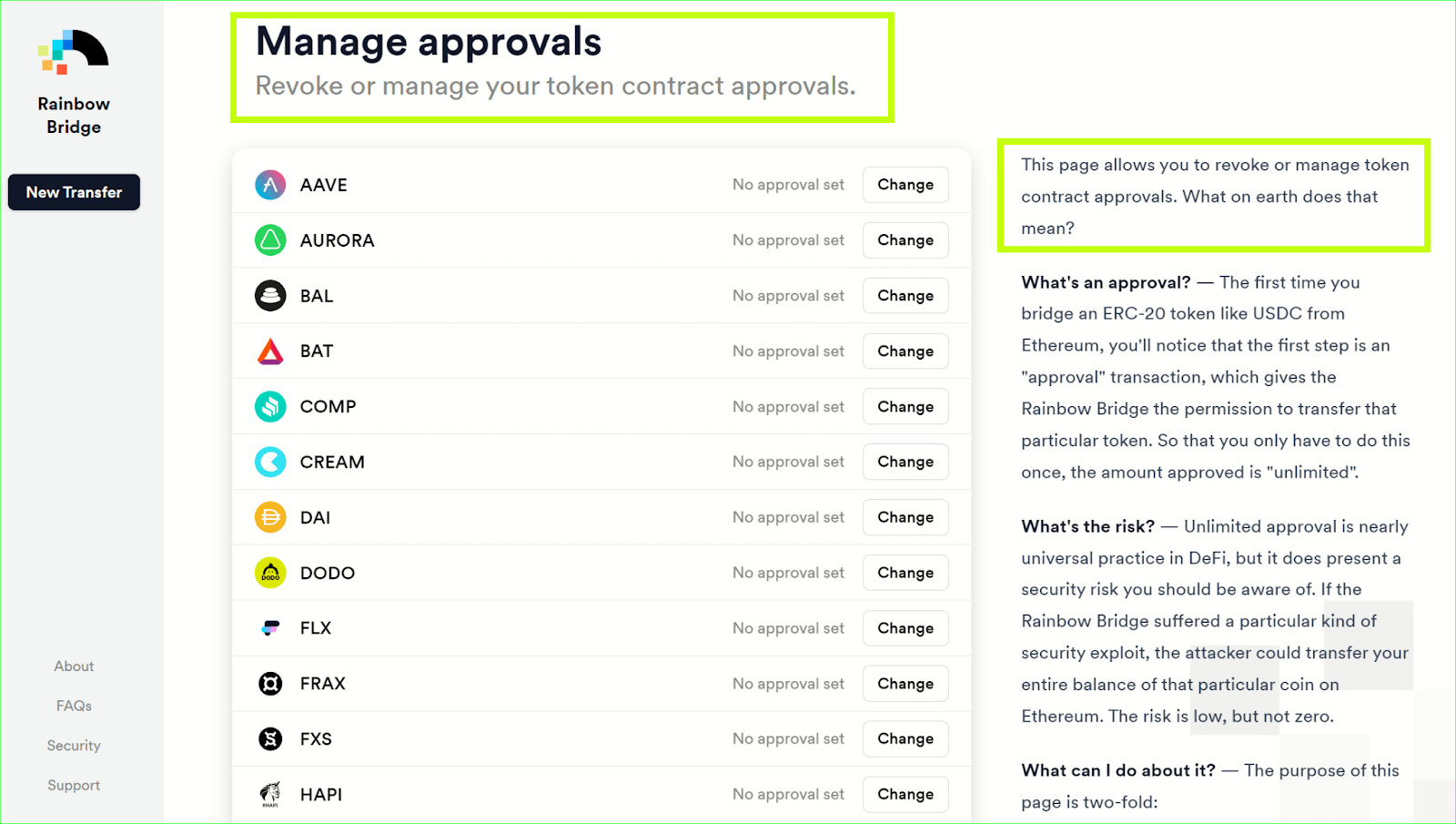The width and height of the screenshot is (1456, 824).
Task: Go to FAQs in sidebar
Action: click(x=74, y=706)
